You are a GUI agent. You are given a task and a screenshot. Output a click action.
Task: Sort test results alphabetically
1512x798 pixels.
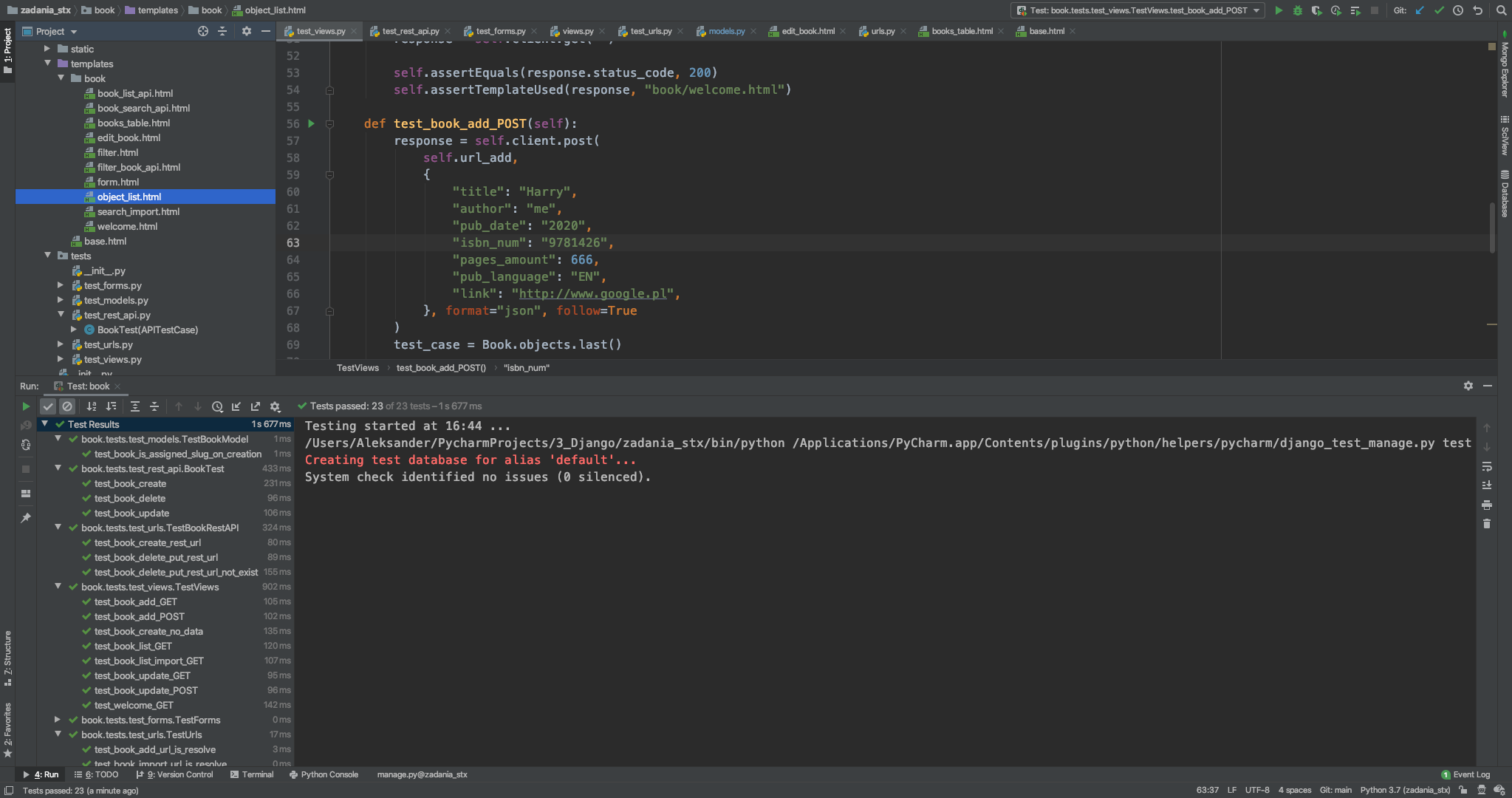click(92, 406)
